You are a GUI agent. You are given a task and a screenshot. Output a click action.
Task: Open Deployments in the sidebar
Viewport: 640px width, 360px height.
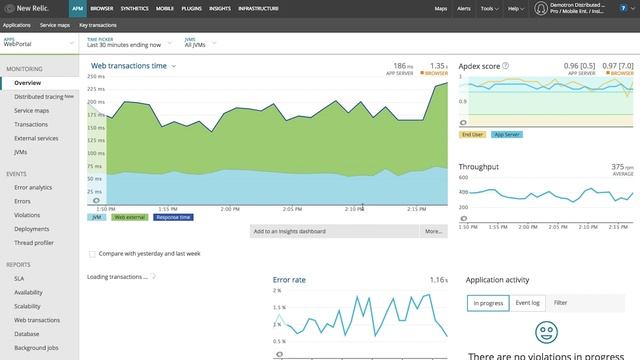coord(31,229)
